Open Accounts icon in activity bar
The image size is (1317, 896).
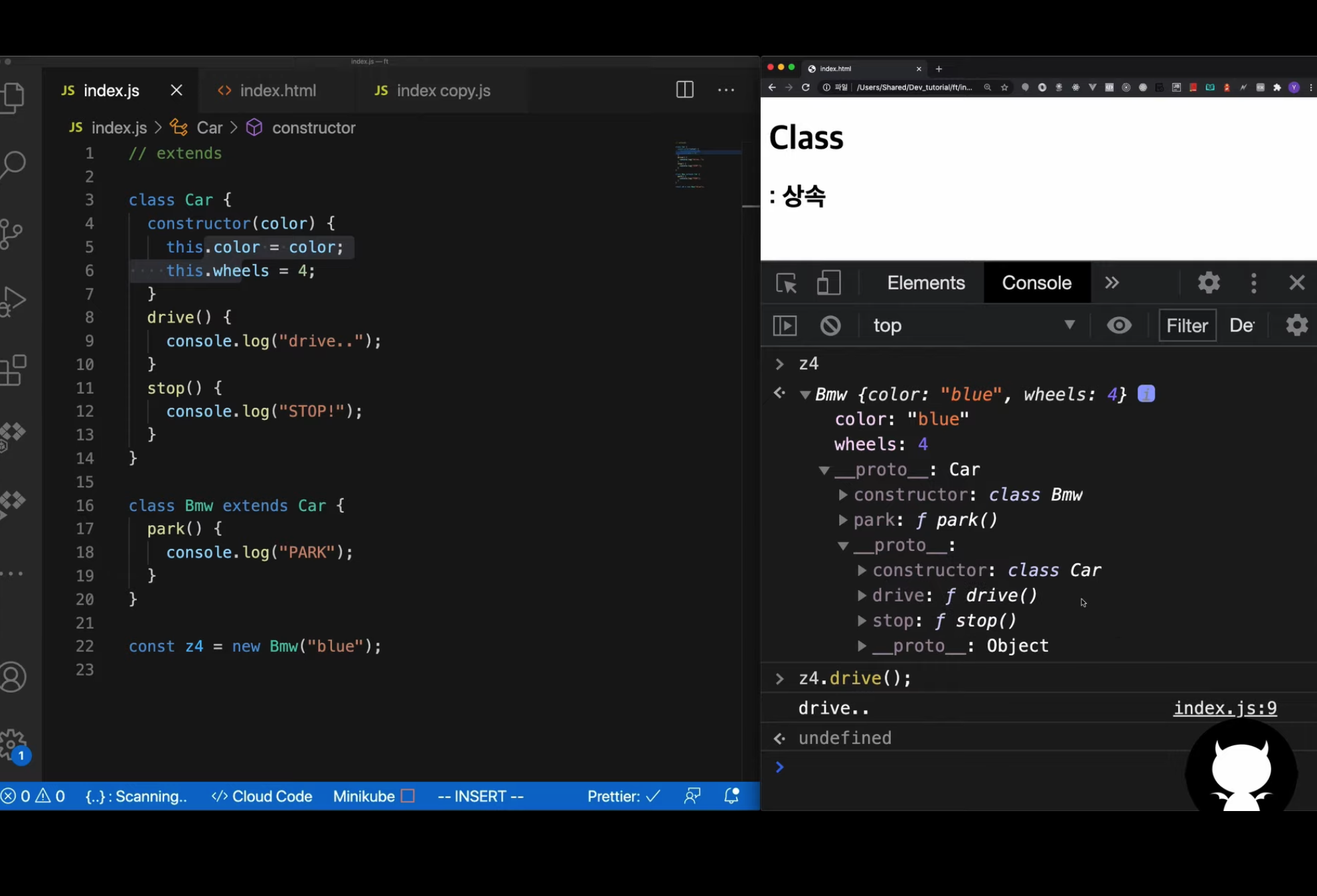pyautogui.click(x=12, y=677)
